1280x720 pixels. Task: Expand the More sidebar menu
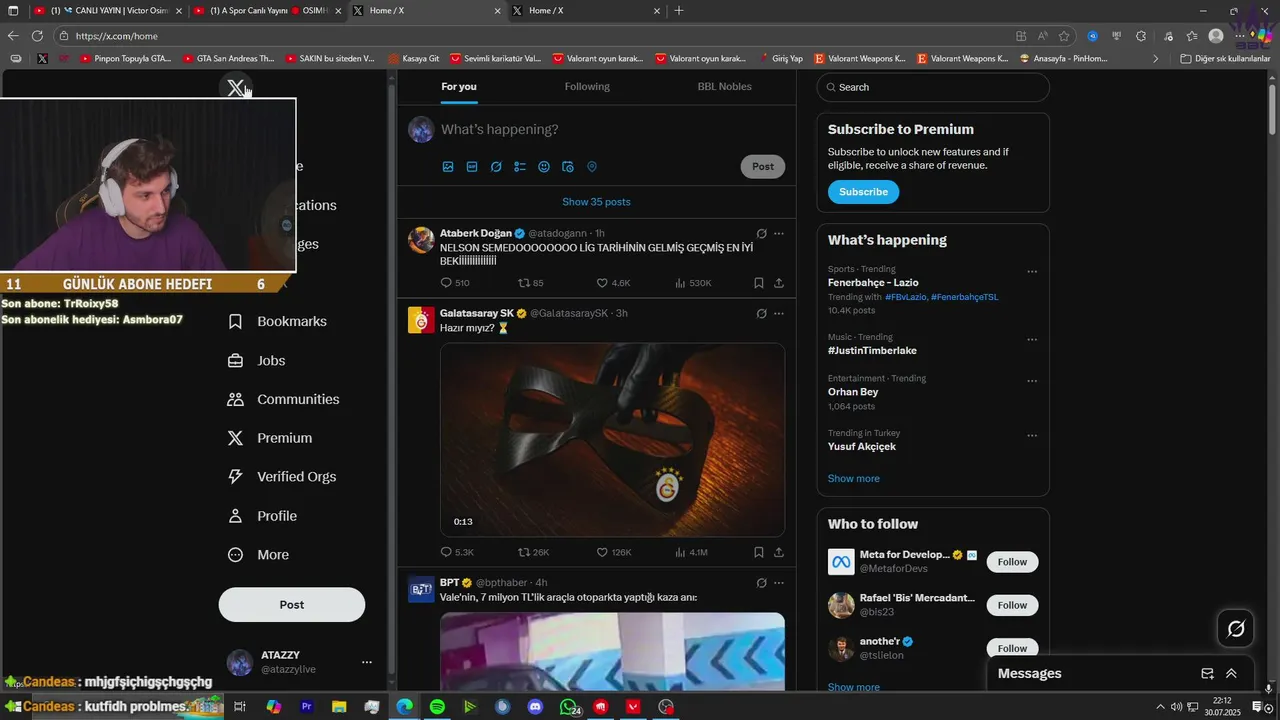pos(259,555)
